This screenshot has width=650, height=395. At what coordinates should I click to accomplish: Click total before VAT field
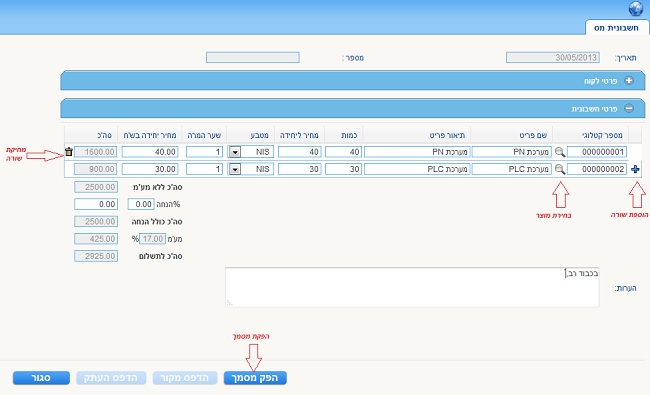pos(96,187)
